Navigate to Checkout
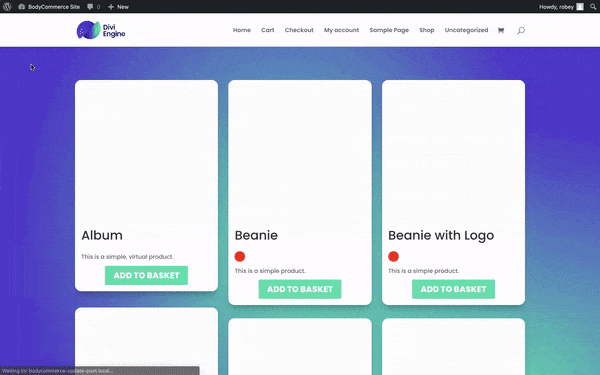Screen dimensions: 600x375 pos(299,30)
